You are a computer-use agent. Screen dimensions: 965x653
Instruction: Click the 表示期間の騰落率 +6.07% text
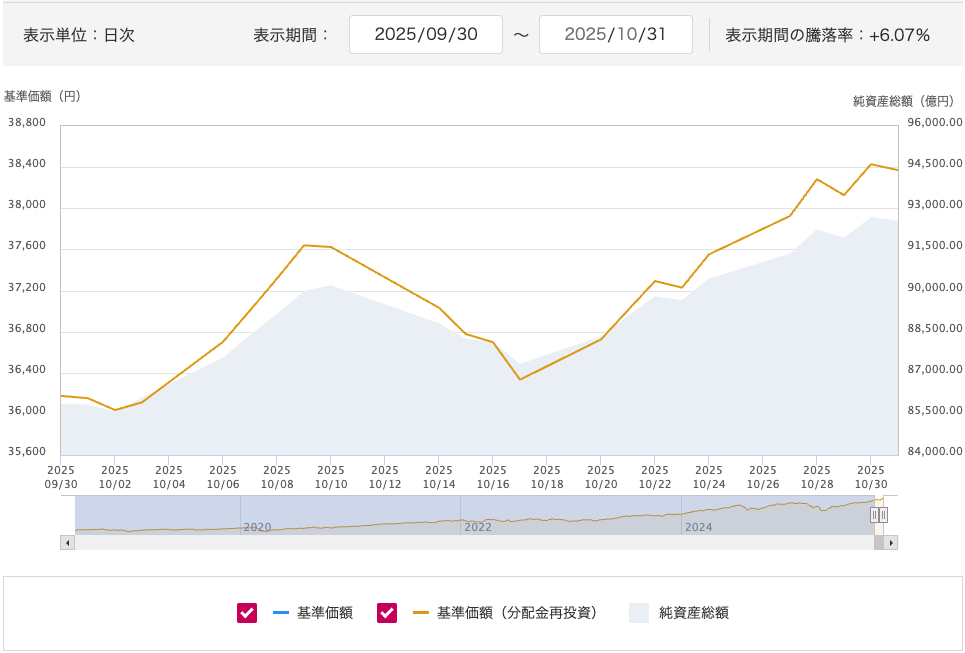click(827, 35)
